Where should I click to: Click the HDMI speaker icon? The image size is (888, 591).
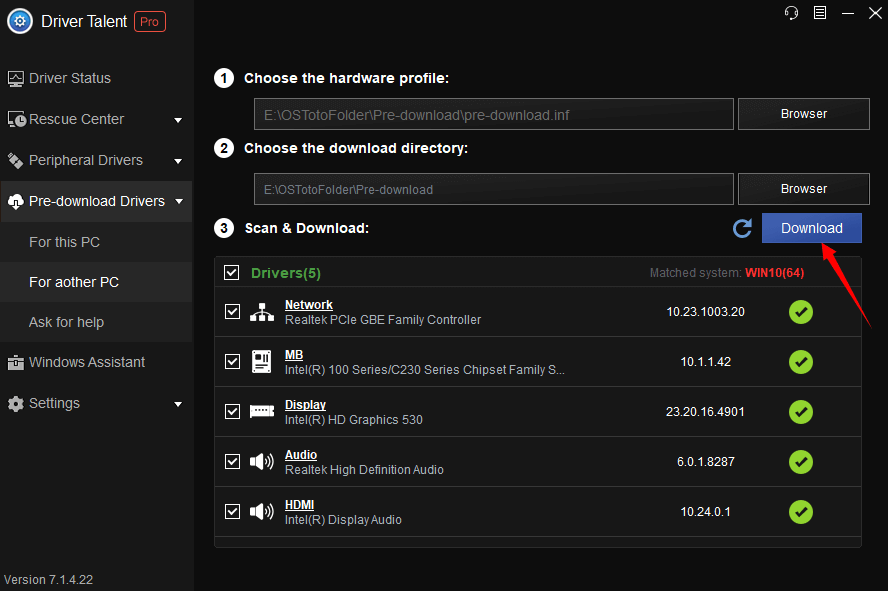(x=262, y=512)
